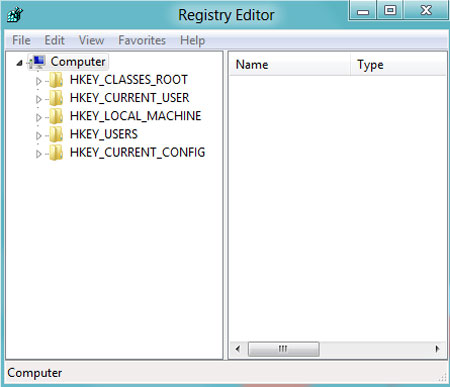The width and height of the screenshot is (450, 387).
Task: Select HKEY_CURRENT_CONFIG label in tree
Action: 137,153
